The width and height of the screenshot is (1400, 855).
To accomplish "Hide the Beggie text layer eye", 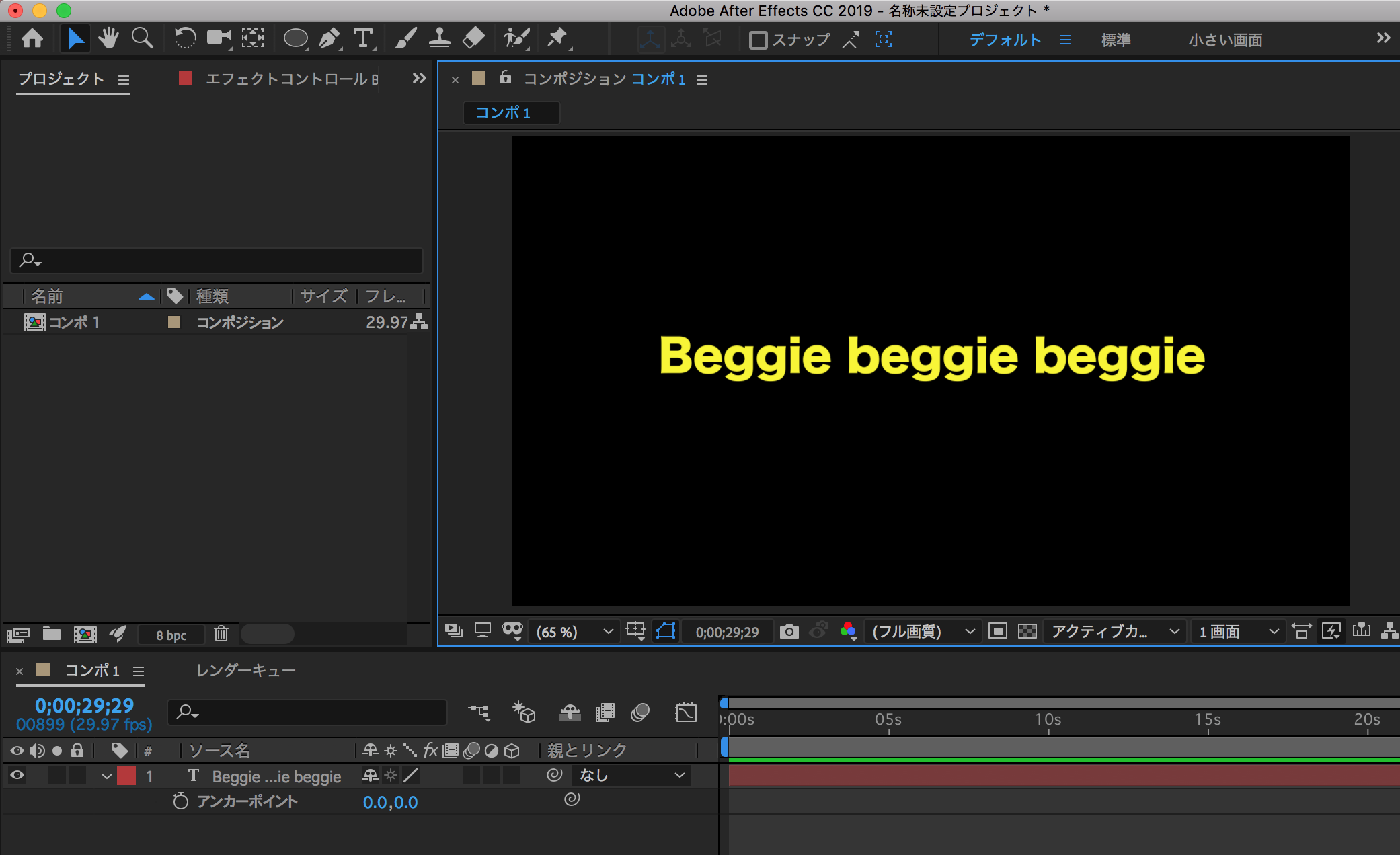I will (17, 776).
